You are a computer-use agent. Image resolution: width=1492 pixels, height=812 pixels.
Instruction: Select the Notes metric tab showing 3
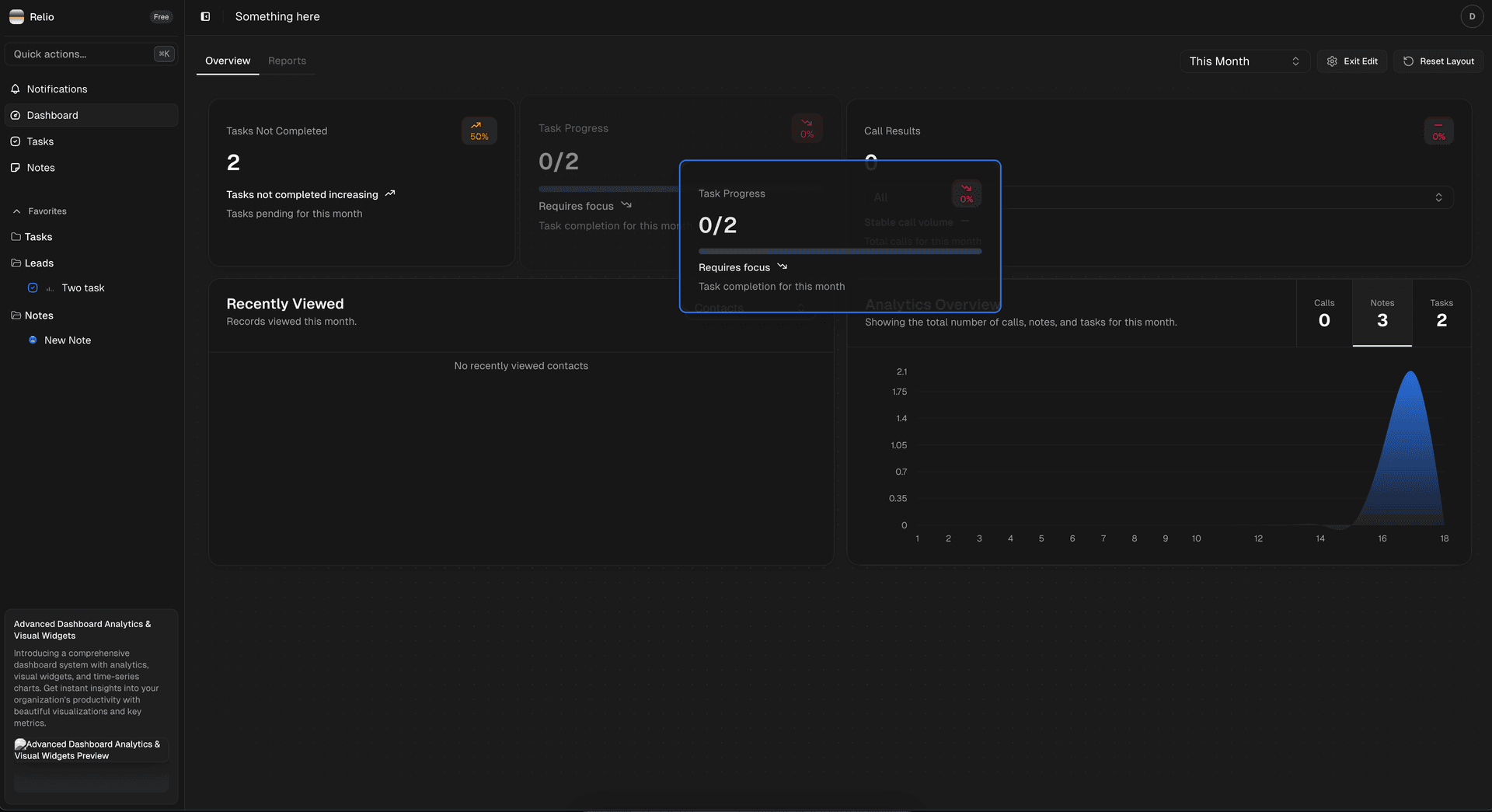tap(1382, 313)
